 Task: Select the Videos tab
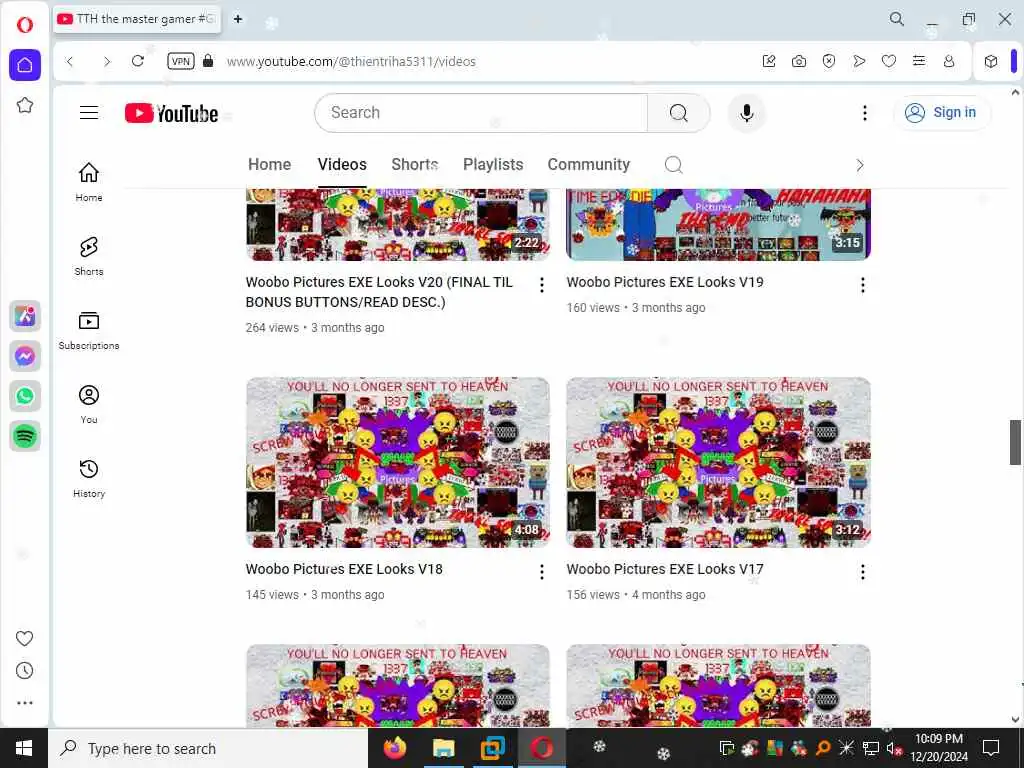pyautogui.click(x=342, y=165)
